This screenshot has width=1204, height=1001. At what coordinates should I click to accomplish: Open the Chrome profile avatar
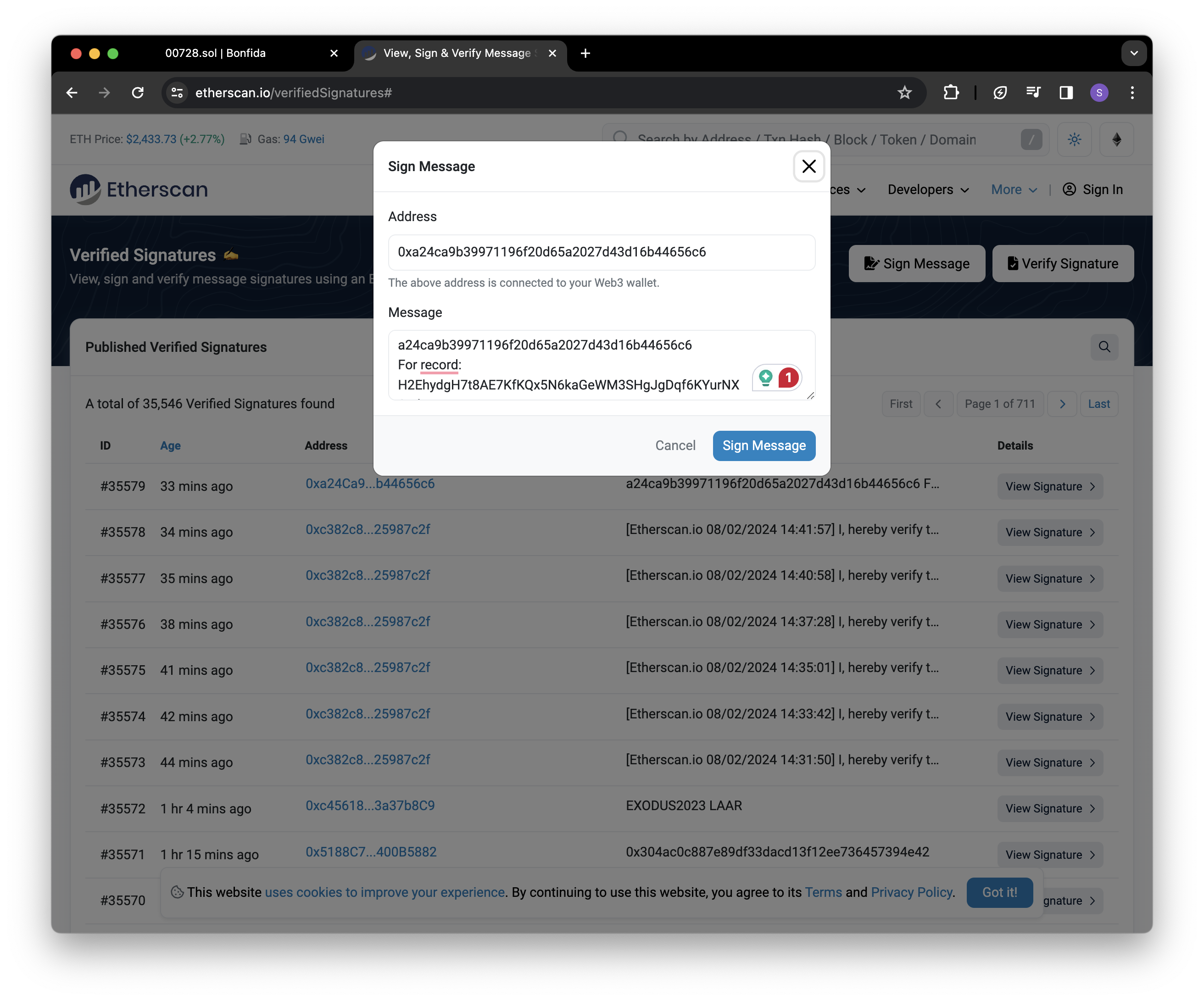[1098, 93]
